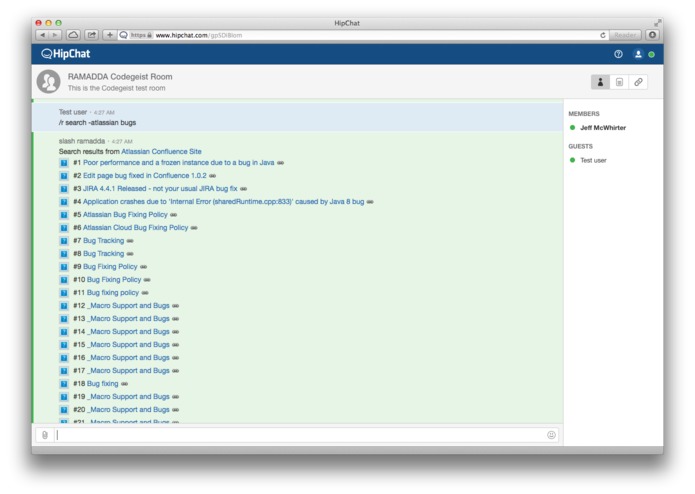This screenshot has height=494, width=695.
Task: Open result #18 Bug fixing link
Action: [103, 383]
